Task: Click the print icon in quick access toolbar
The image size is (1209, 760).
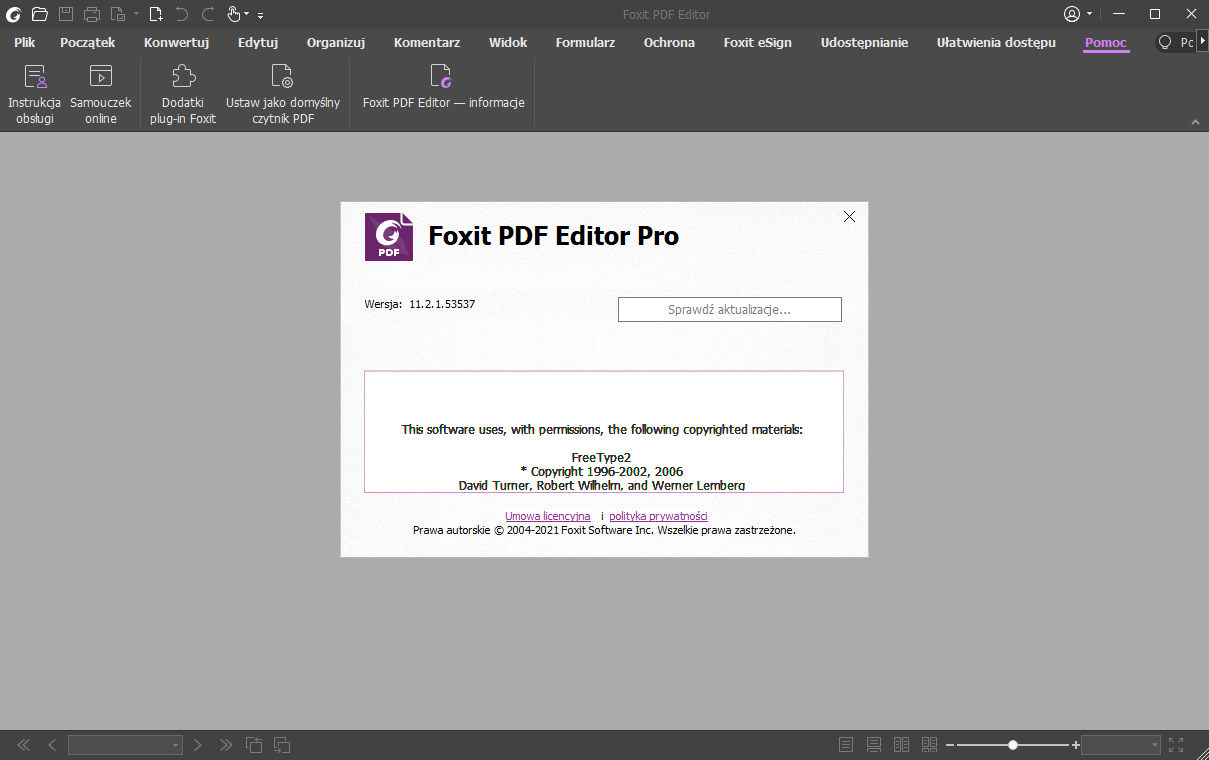Action: (x=92, y=14)
